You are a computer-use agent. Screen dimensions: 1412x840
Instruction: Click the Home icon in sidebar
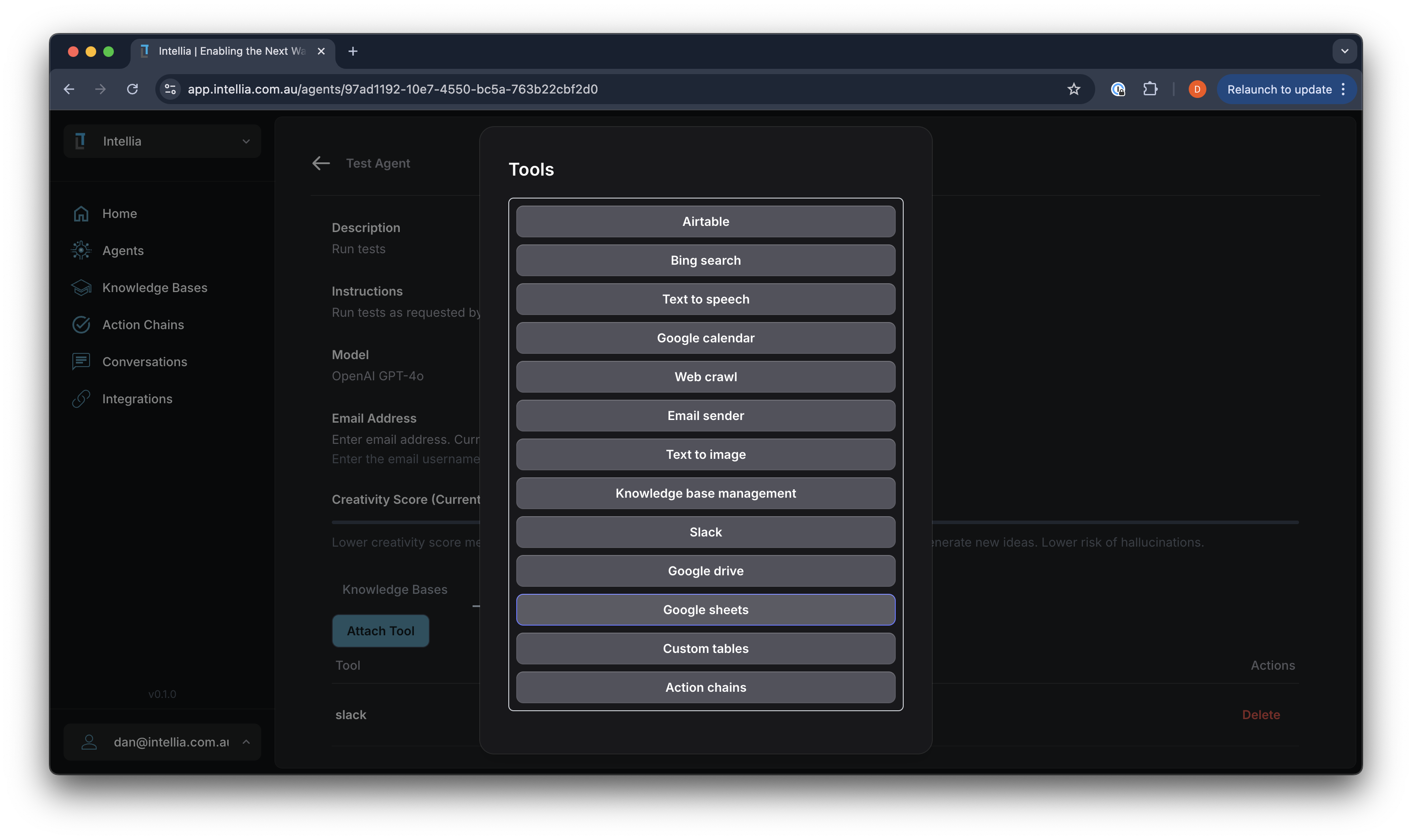click(81, 214)
